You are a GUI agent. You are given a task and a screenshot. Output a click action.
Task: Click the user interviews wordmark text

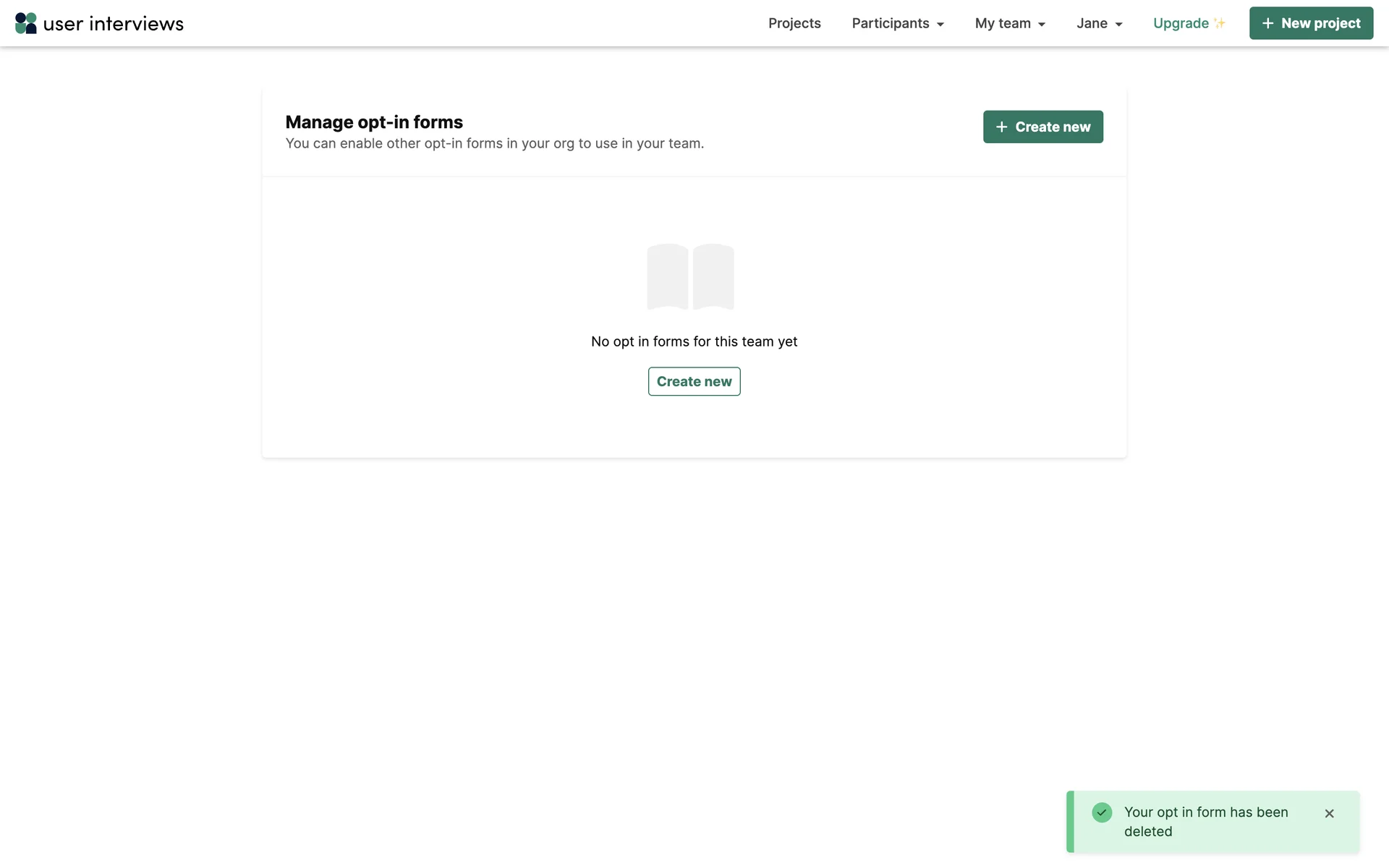pos(114,24)
